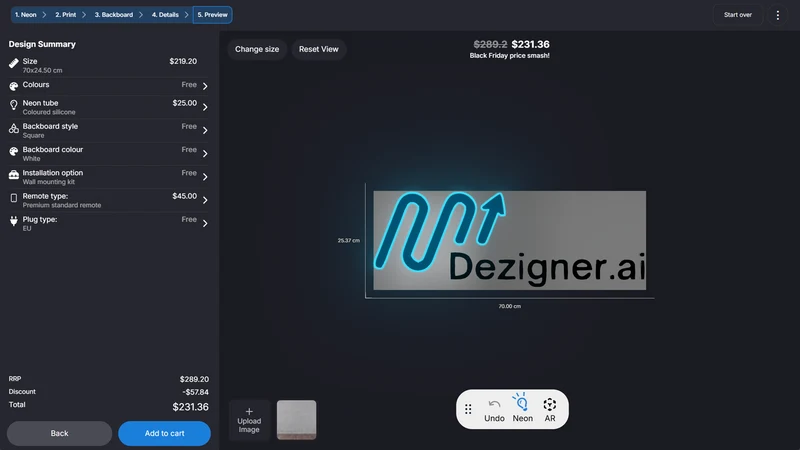Screen dimensions: 800x450
Task: Click the Black Friday price smash text
Action: 510,56
